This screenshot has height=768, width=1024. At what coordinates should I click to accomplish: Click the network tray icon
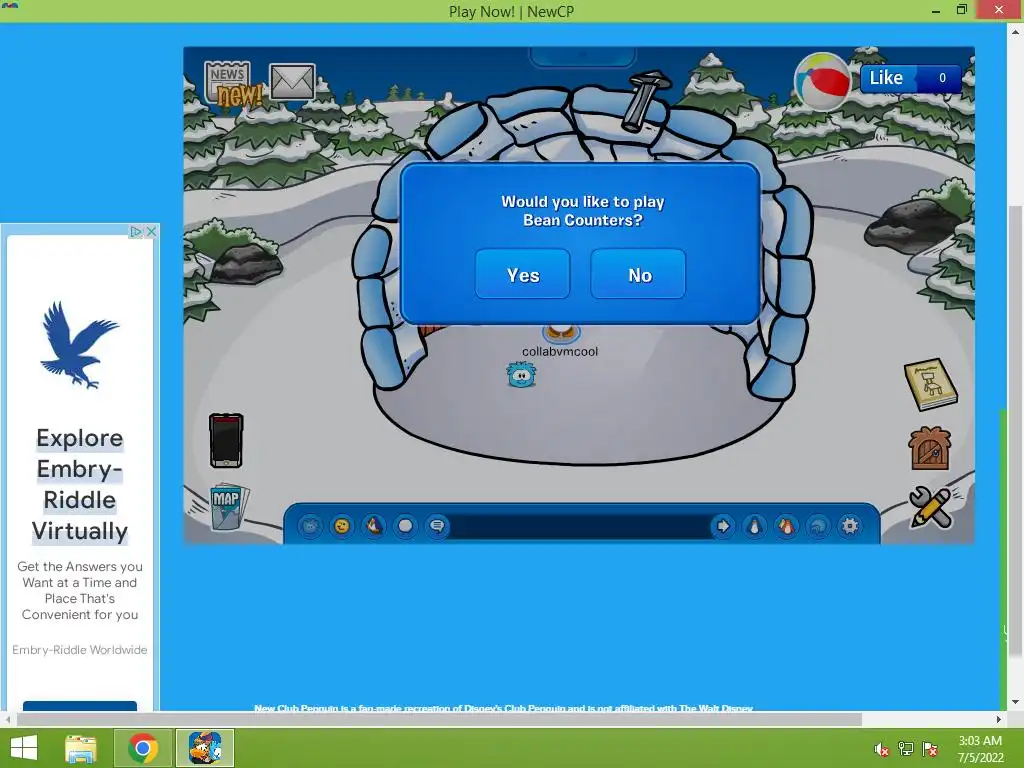point(906,749)
